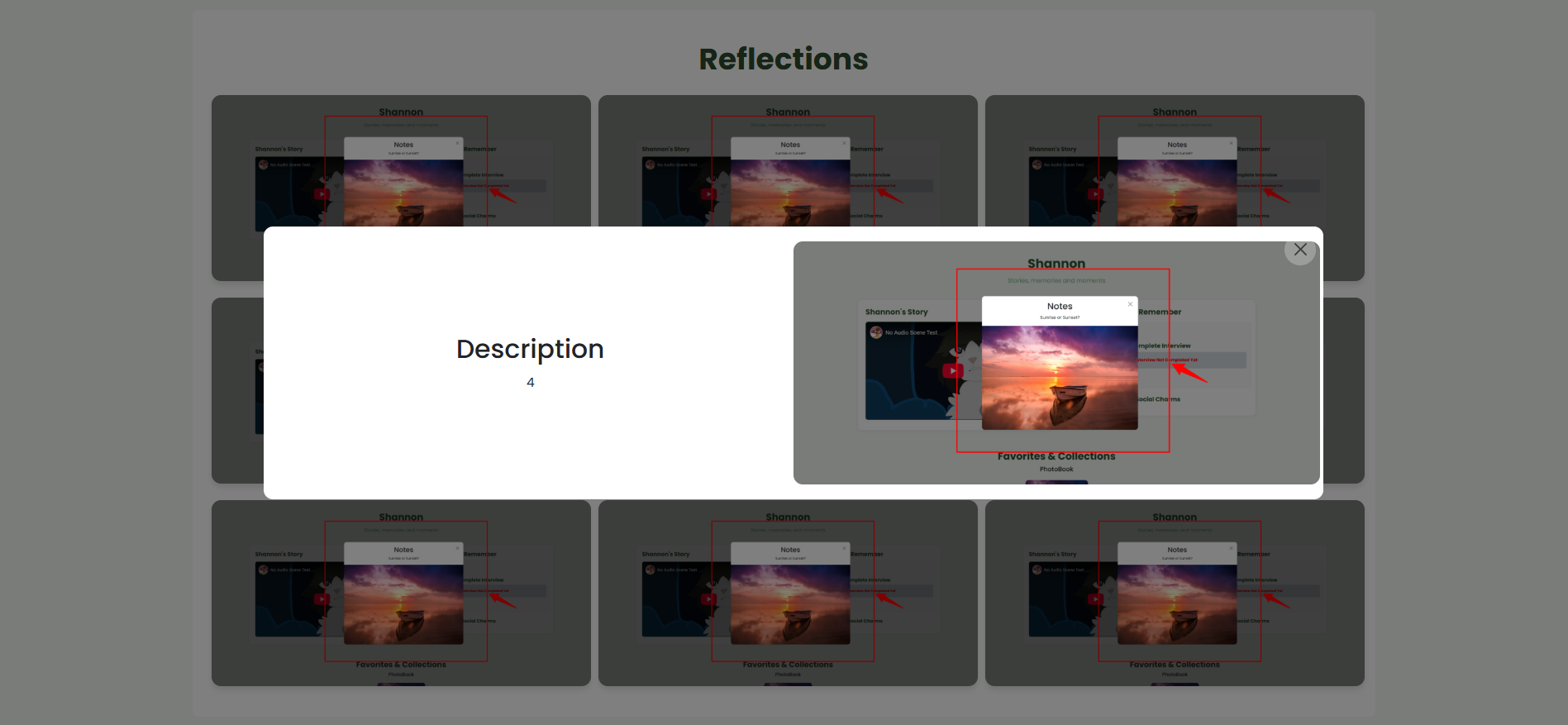Click the small X on the Notes card in the enlarged image
The width and height of the screenshot is (1568, 725).
pos(1130,304)
